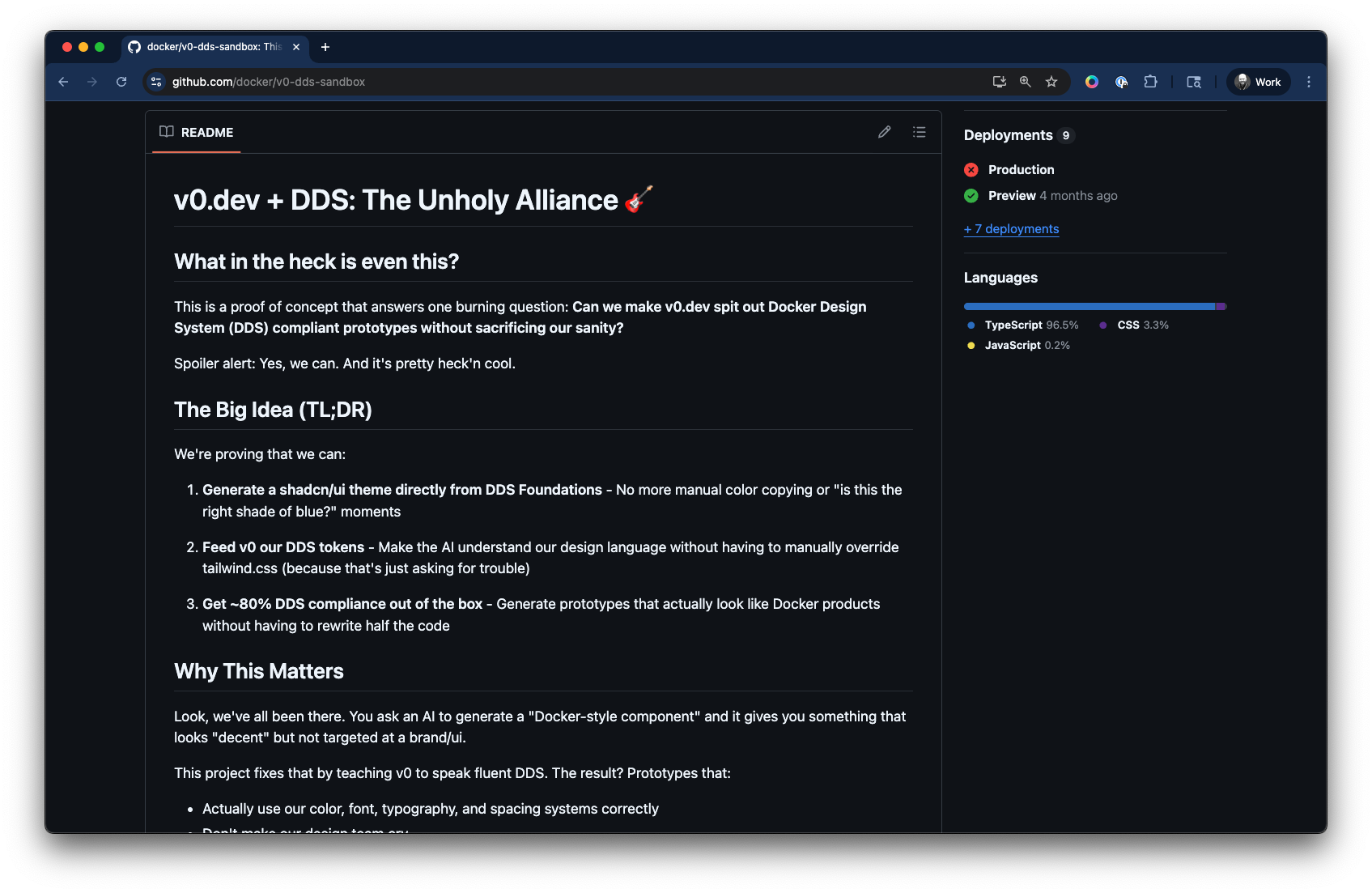
Task: Click the colorful circle extension icon
Action: (x=1091, y=82)
